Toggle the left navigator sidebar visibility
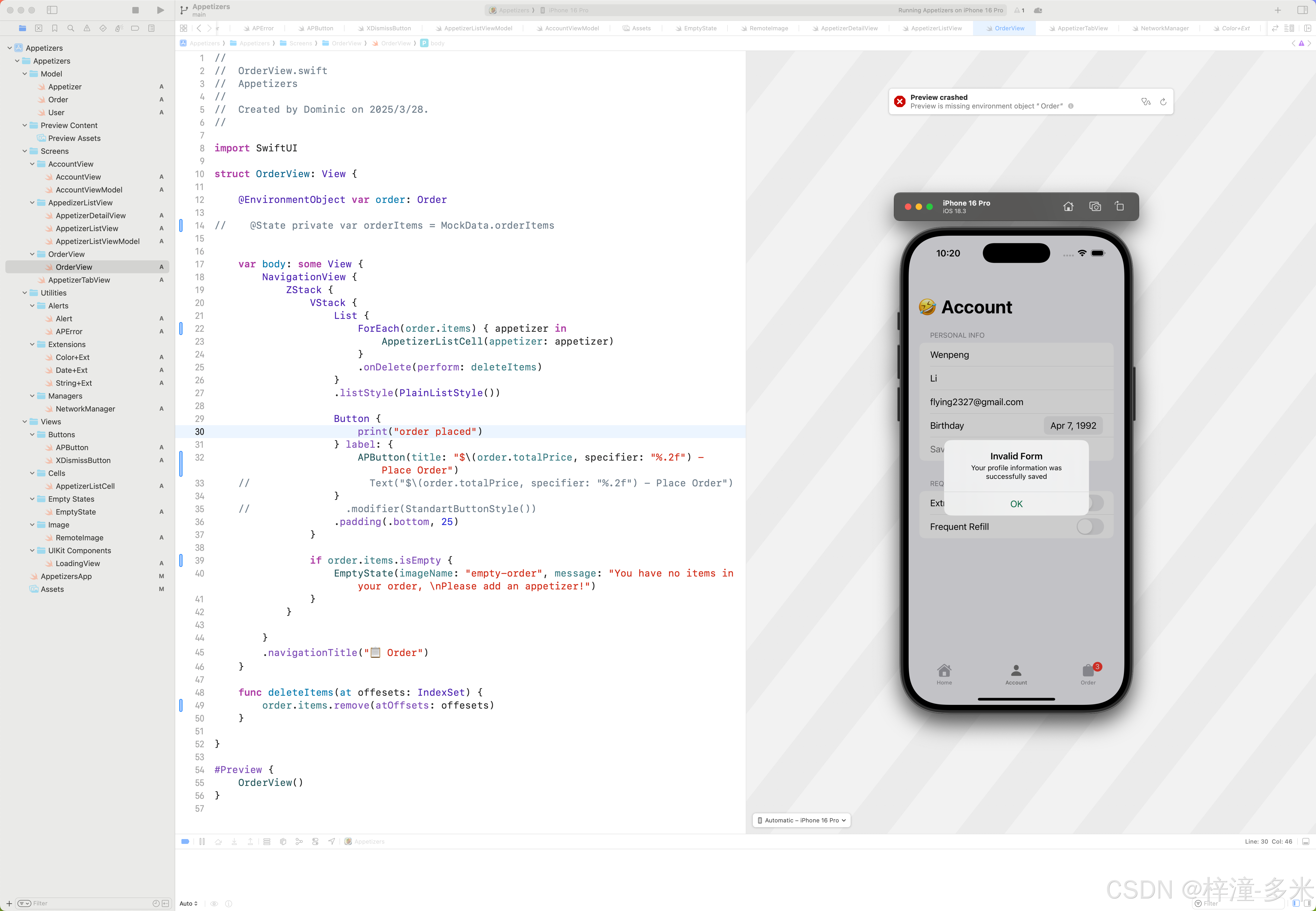The height and width of the screenshot is (911, 1316). click(52, 10)
